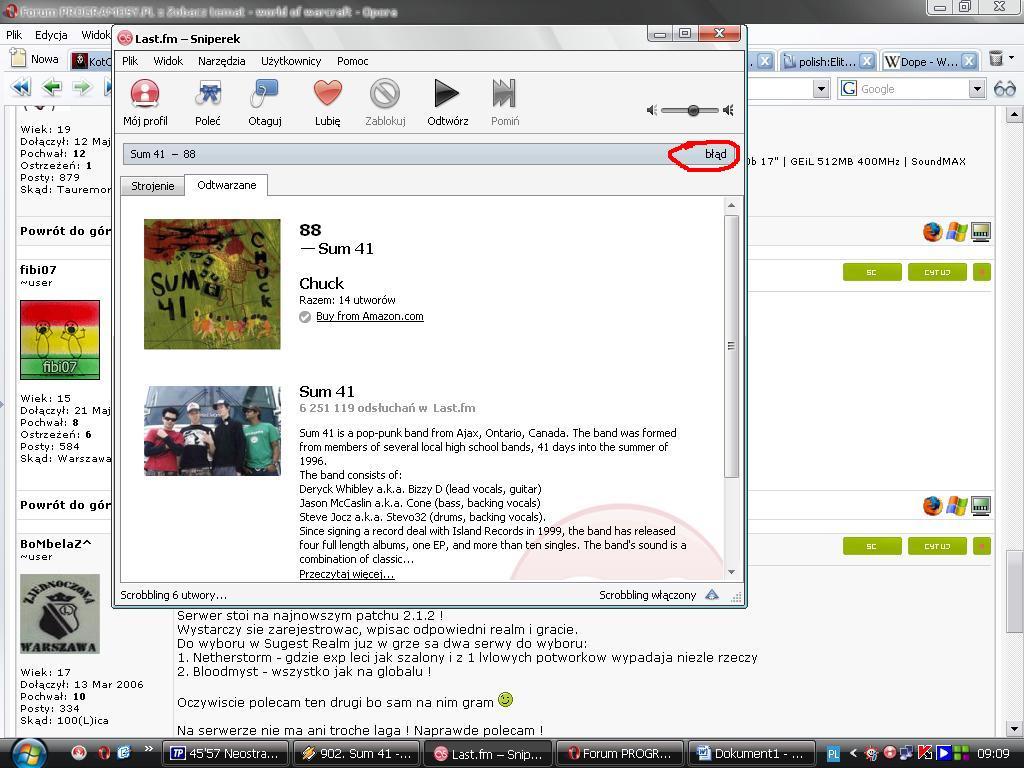Screen dimensions: 1024x768
Task: Click the CYTUJ button in fibi07's post
Action: (936, 272)
